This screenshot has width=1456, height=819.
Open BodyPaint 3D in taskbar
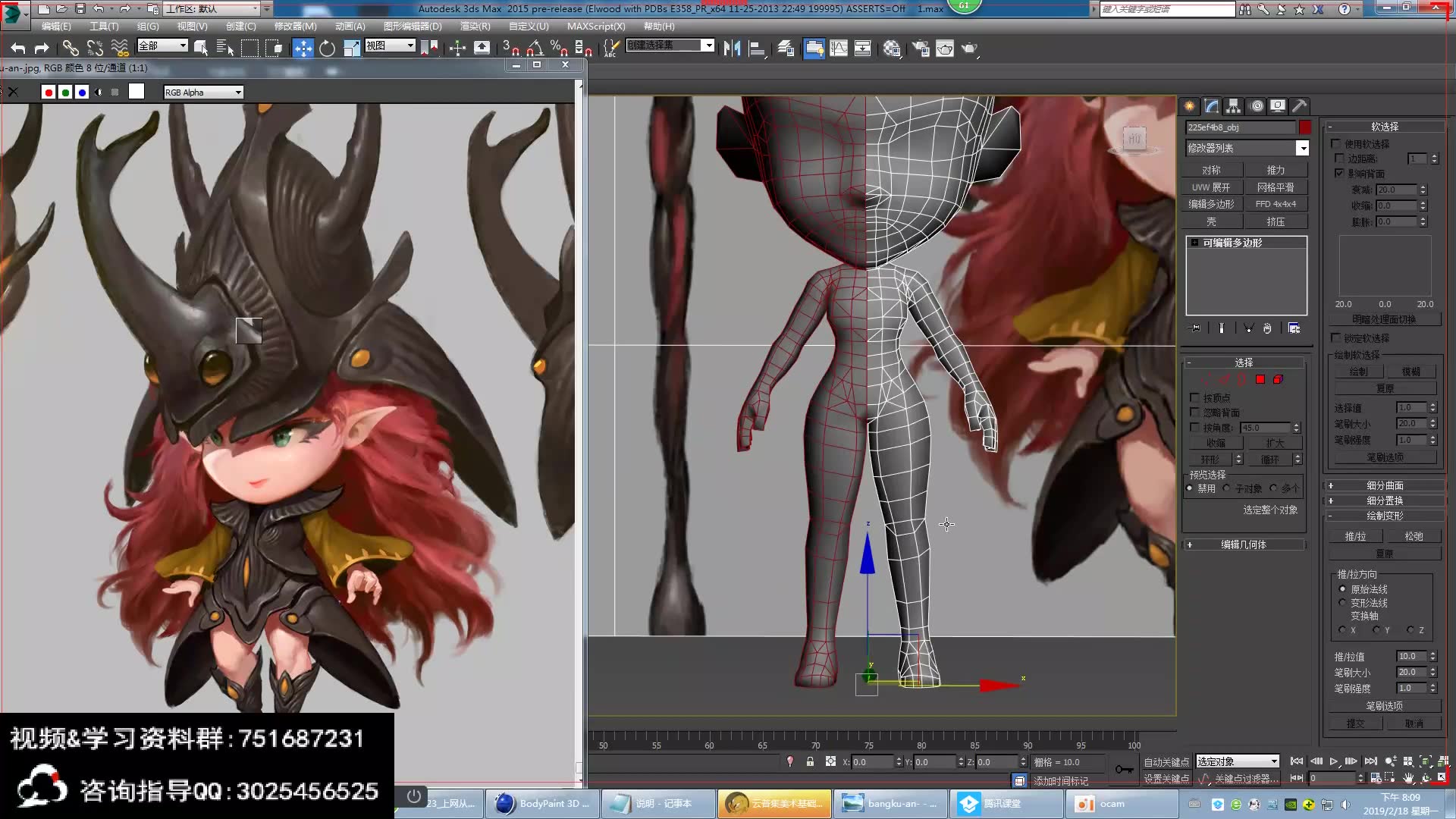pyautogui.click(x=542, y=803)
